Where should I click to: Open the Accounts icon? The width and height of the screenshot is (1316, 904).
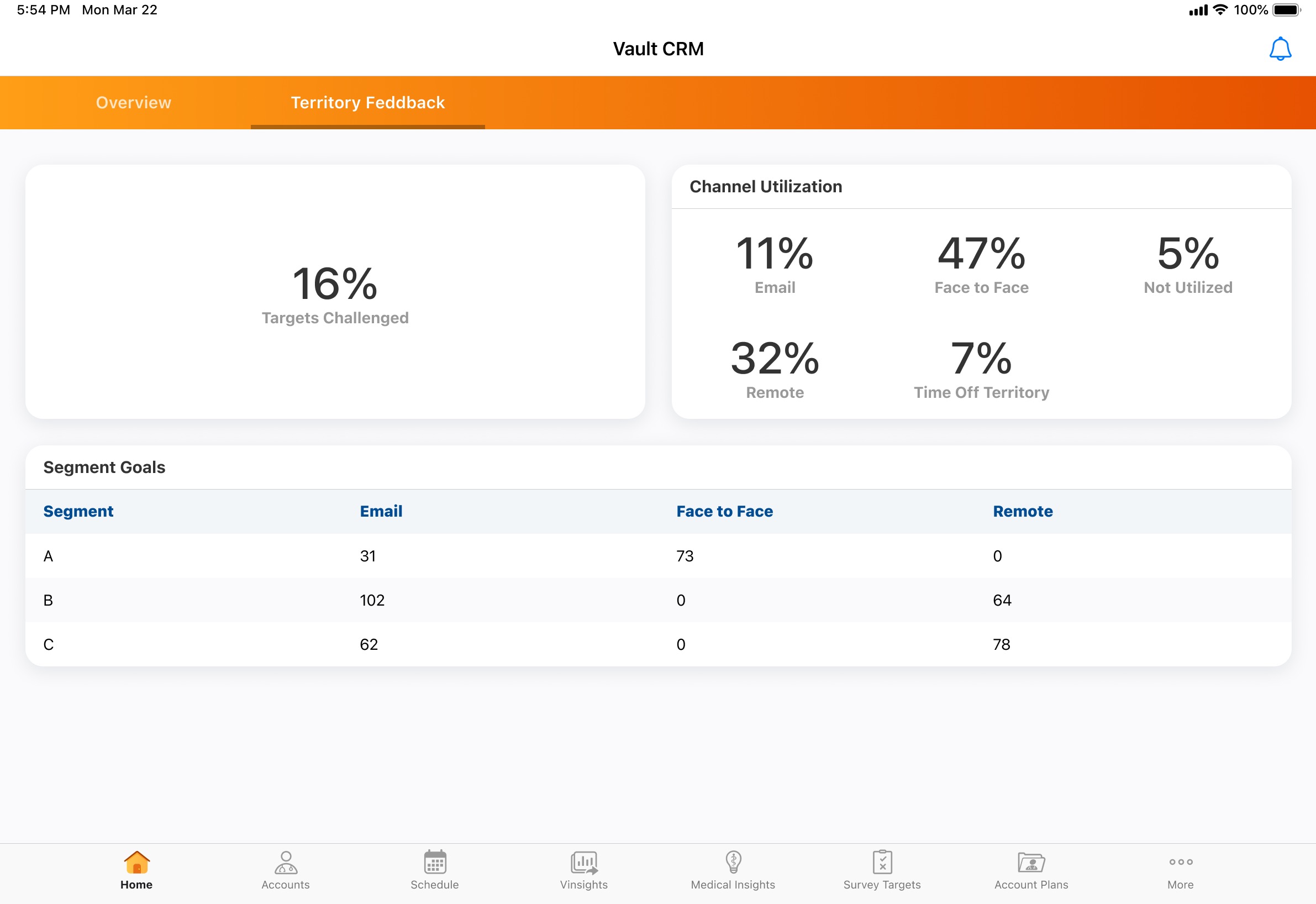click(x=286, y=863)
